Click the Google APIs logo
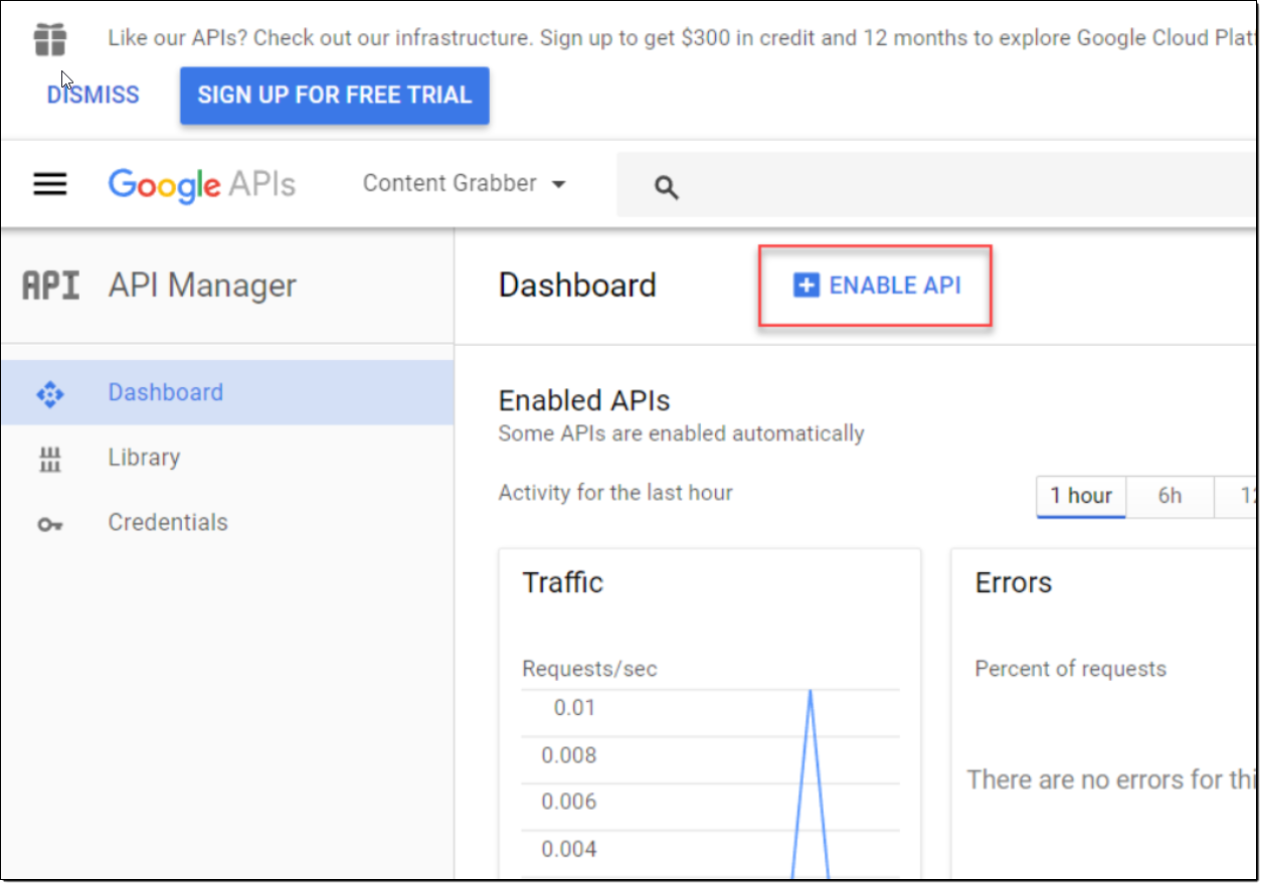This screenshot has width=1267, height=890. click(202, 185)
